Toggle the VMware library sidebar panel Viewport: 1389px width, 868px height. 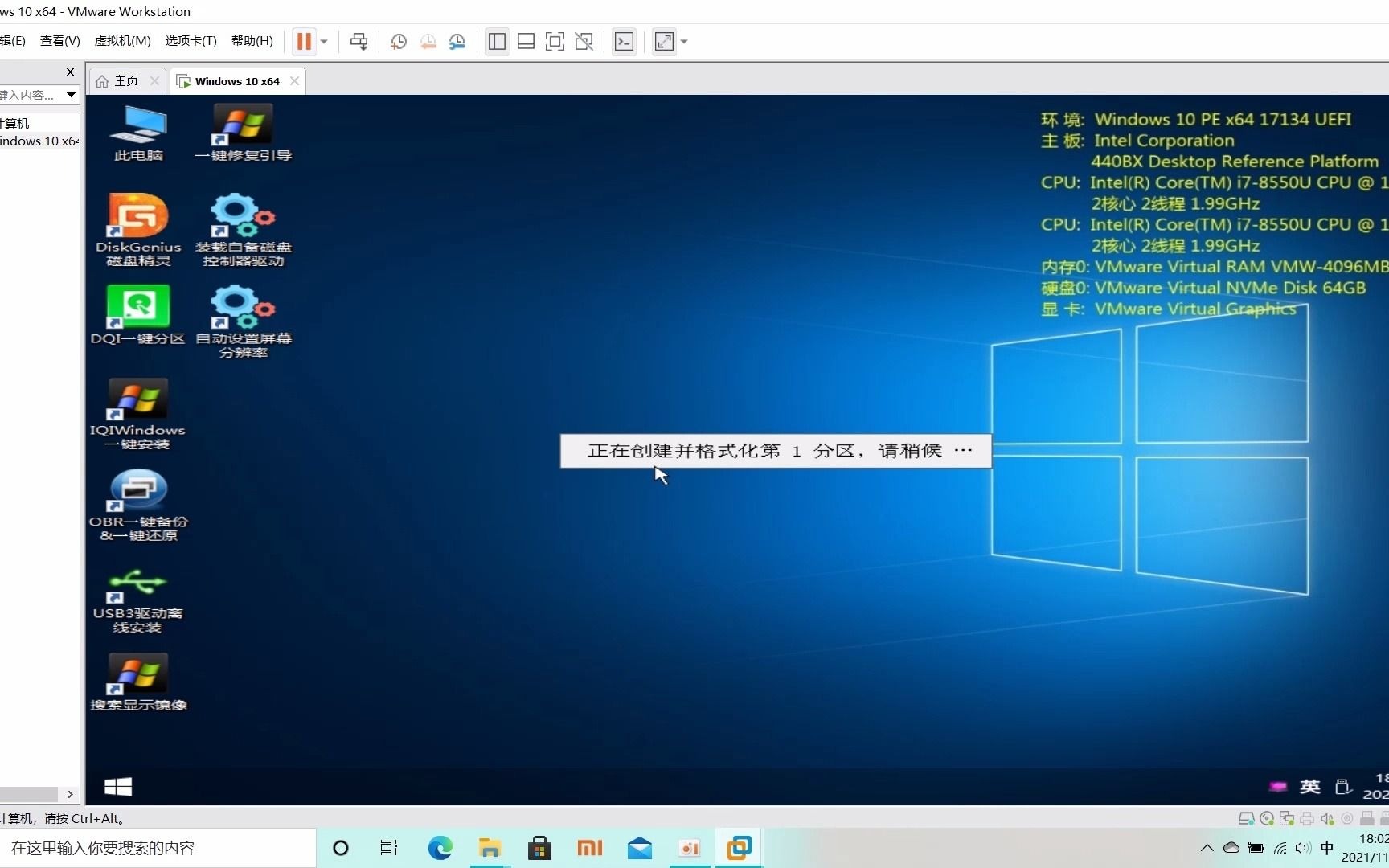(x=497, y=41)
